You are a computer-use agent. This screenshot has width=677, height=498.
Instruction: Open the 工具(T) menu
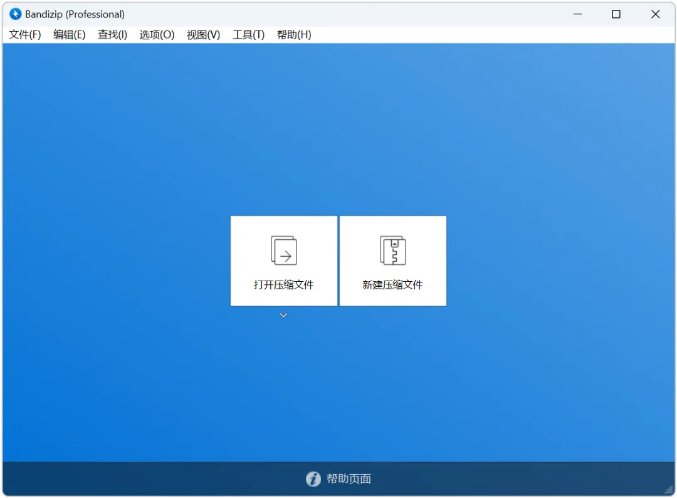pos(248,35)
